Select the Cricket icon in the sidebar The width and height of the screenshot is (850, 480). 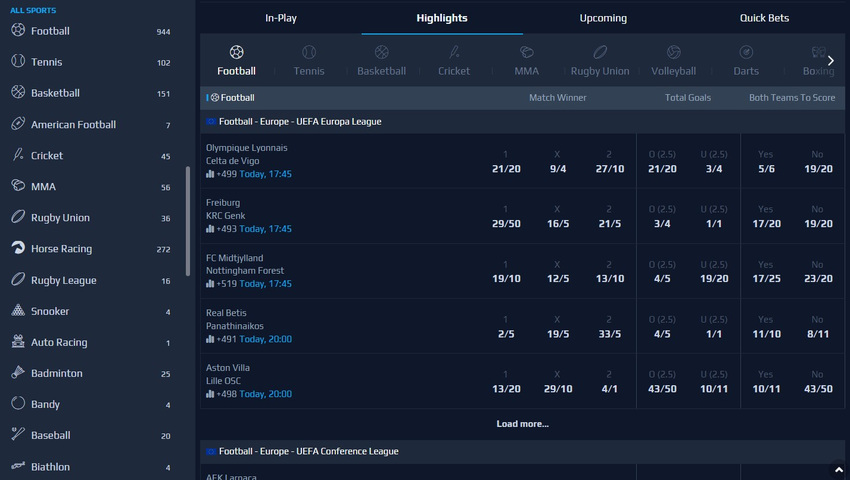18,154
